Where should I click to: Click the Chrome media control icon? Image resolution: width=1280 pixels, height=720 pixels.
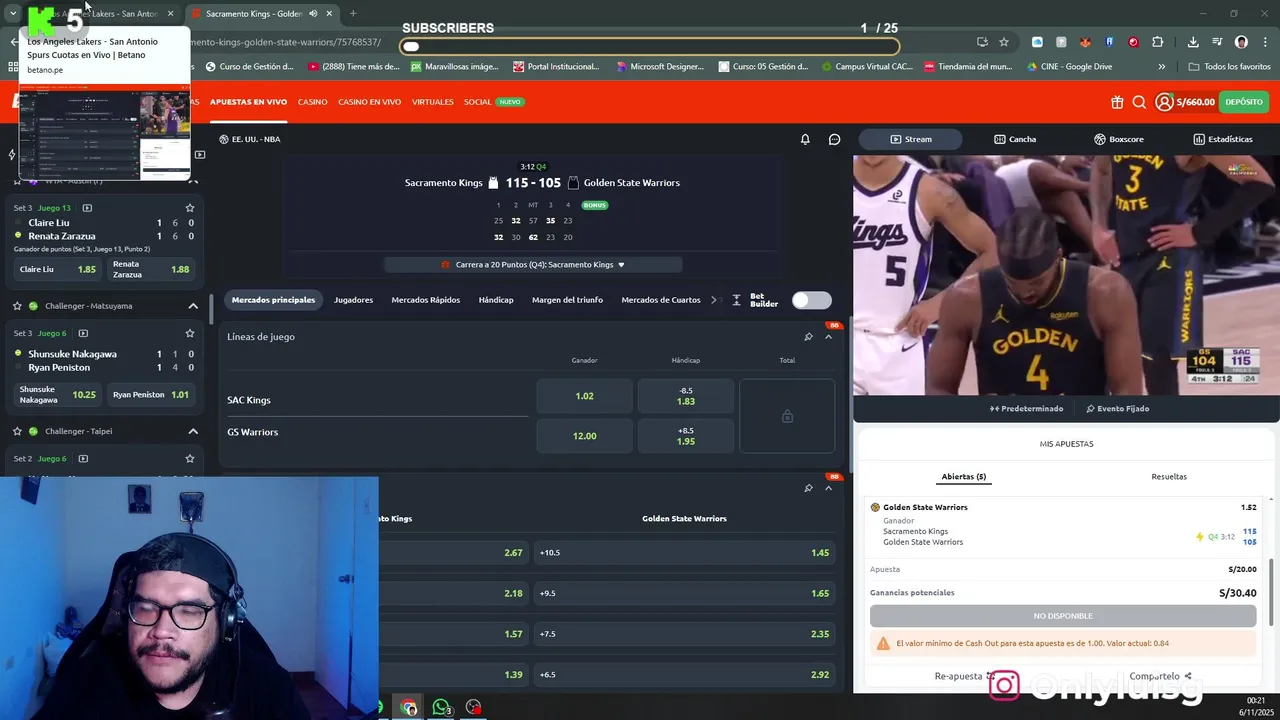coord(1217,42)
